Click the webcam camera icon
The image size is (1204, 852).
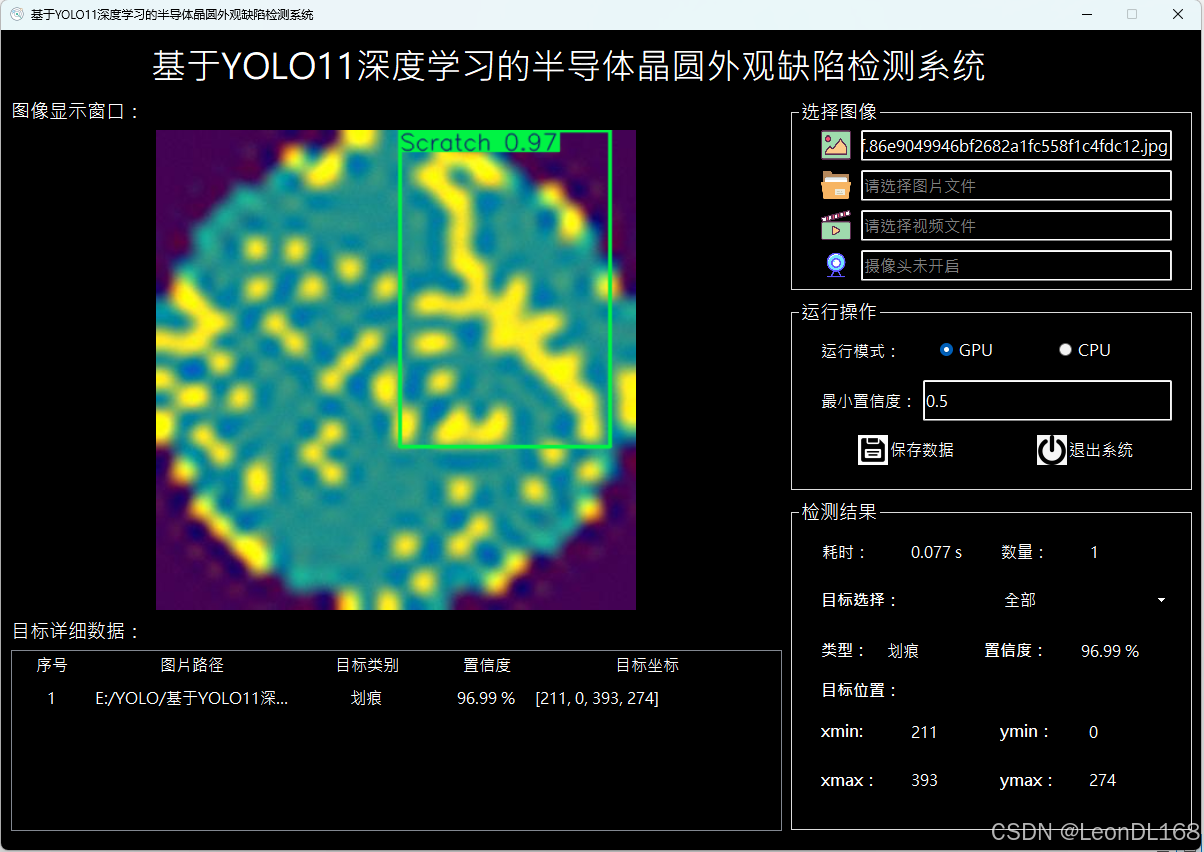836,265
